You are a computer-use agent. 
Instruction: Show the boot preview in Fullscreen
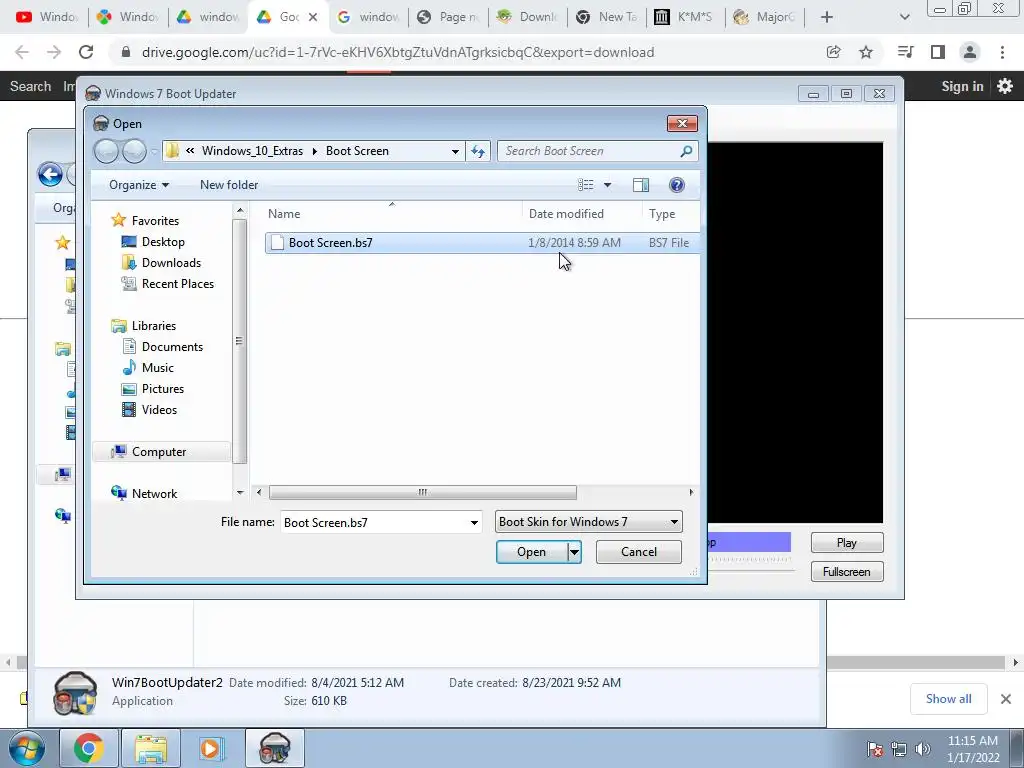(x=846, y=571)
